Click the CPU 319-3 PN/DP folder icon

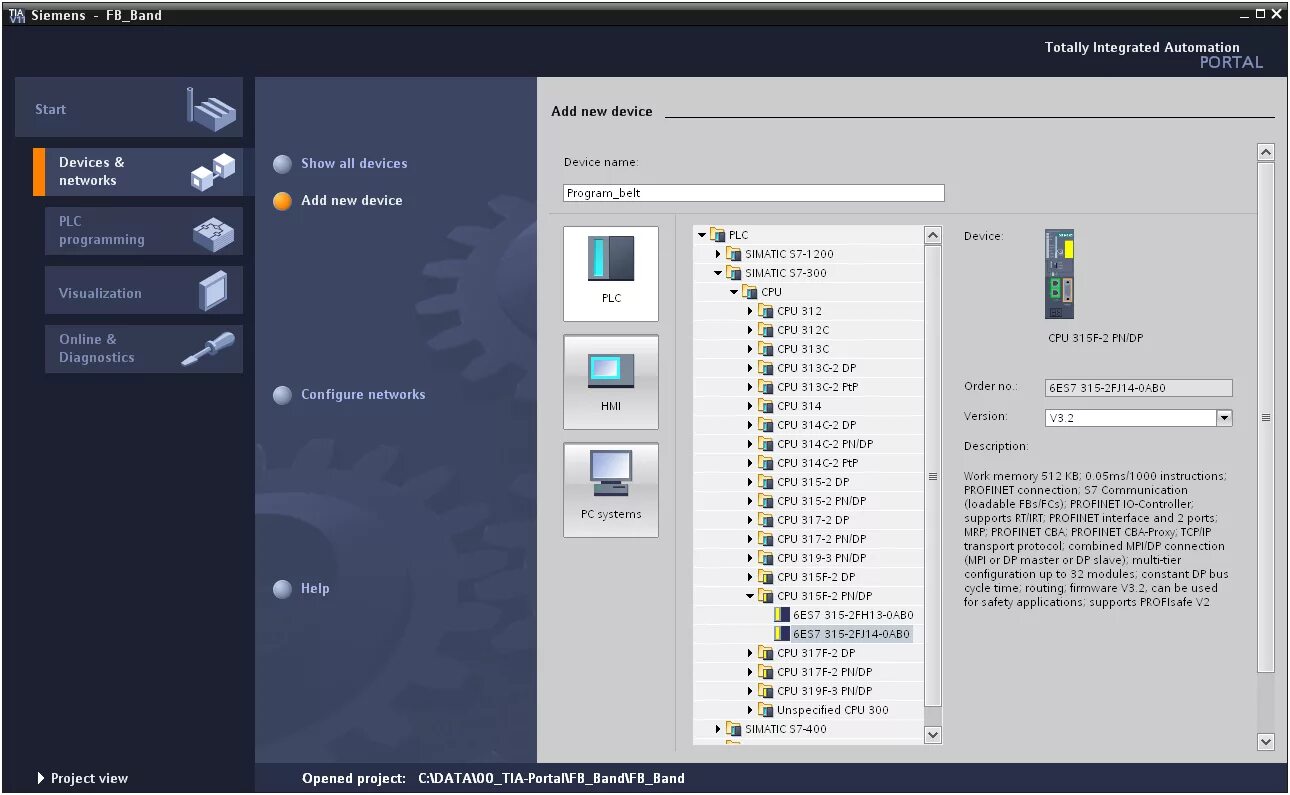[766, 558]
